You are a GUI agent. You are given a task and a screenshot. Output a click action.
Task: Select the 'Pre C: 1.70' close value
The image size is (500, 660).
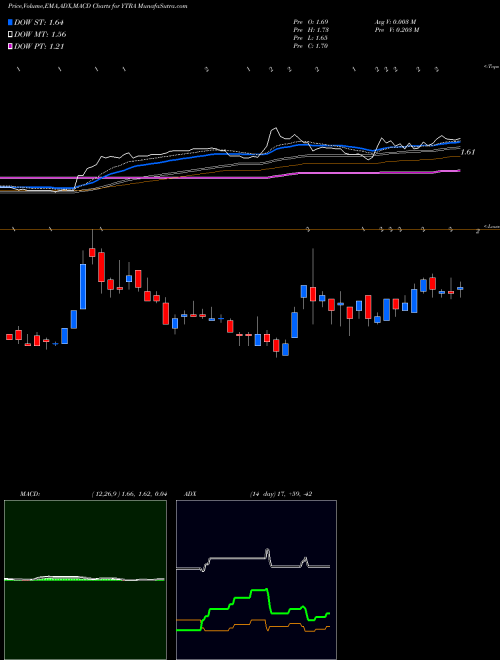tap(311, 46)
